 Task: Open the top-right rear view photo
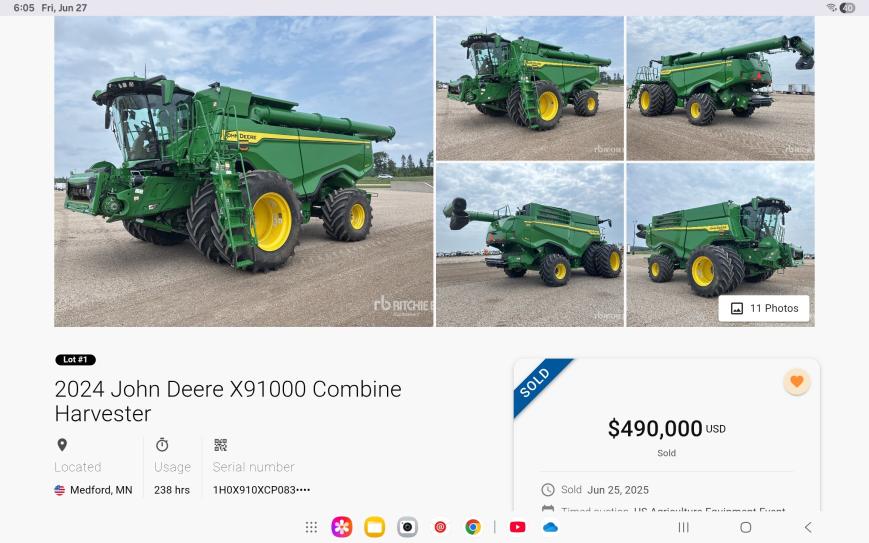720,88
